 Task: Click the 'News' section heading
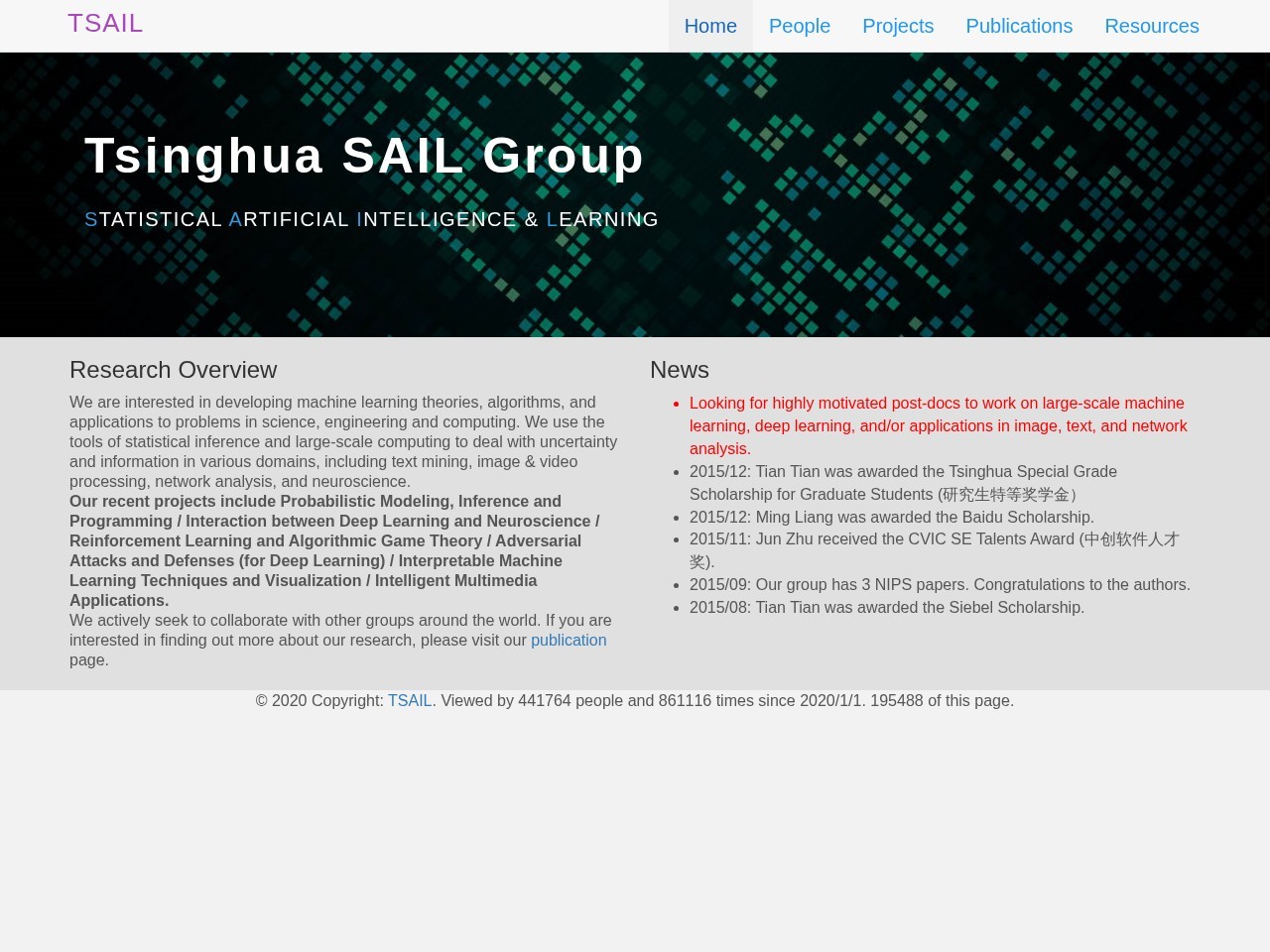(x=679, y=370)
